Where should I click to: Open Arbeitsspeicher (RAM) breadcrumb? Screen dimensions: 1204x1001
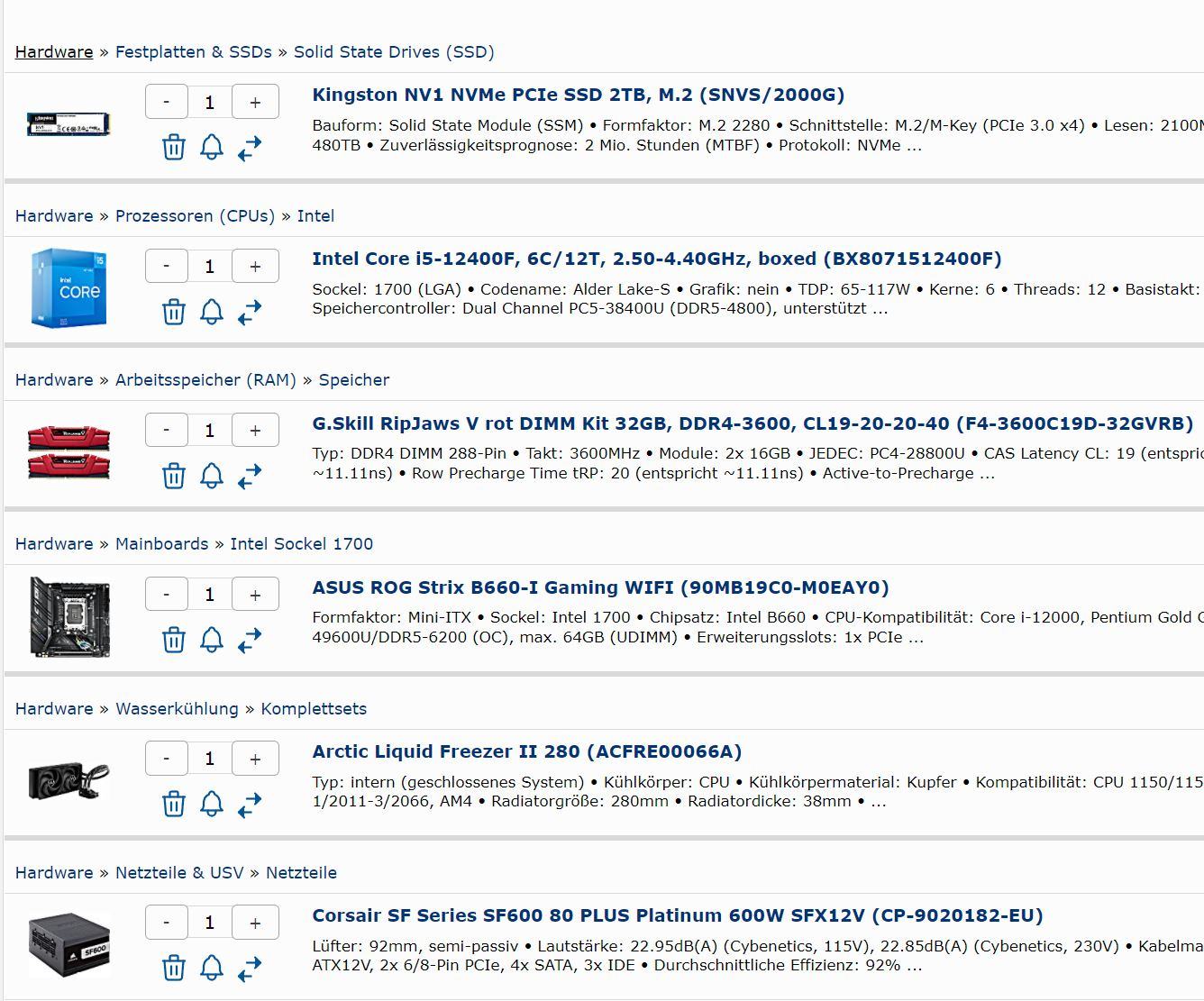click(205, 379)
